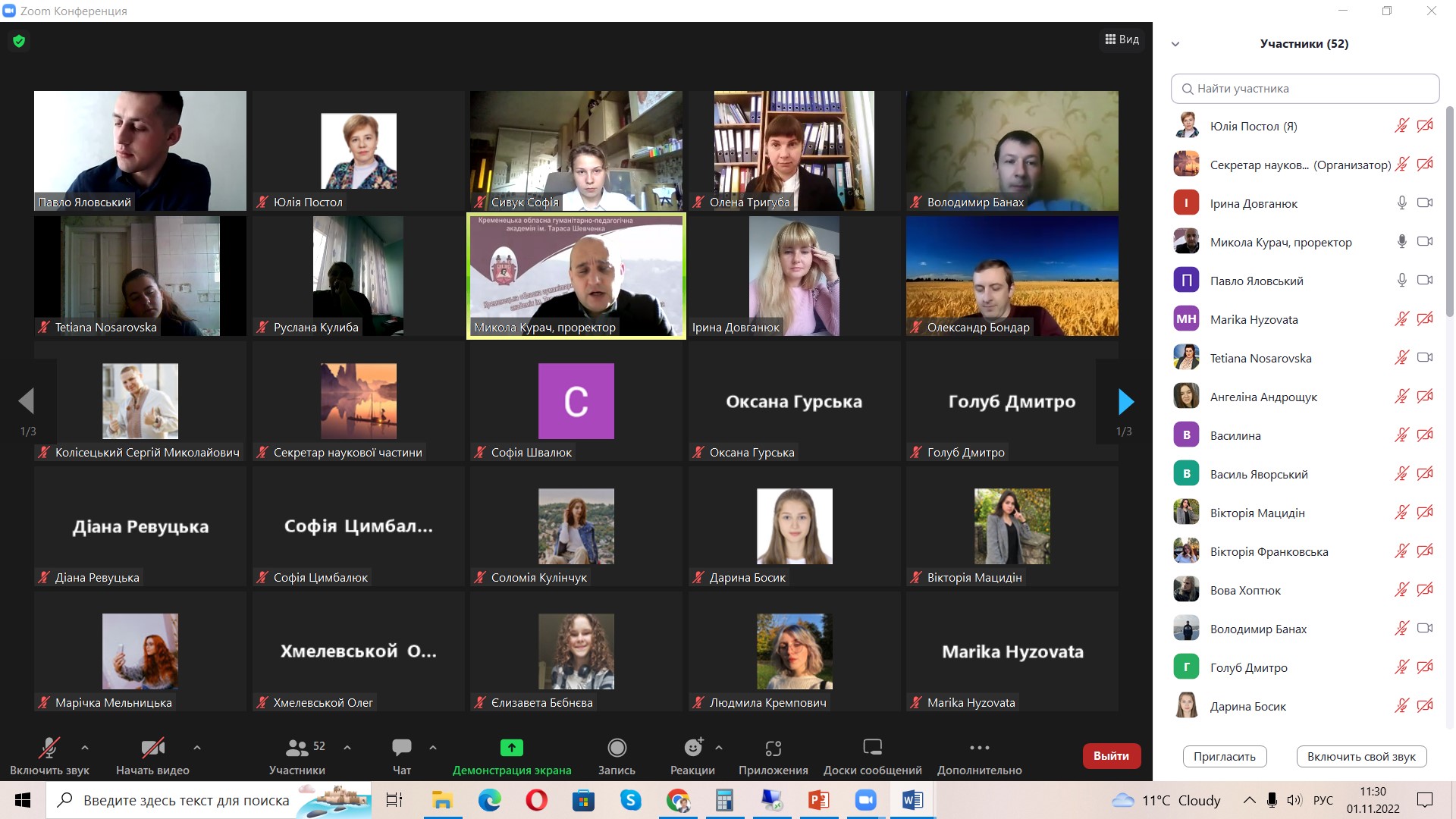The width and height of the screenshot is (1456, 819).
Task: Go to next gallery page arrow
Action: tap(1125, 401)
